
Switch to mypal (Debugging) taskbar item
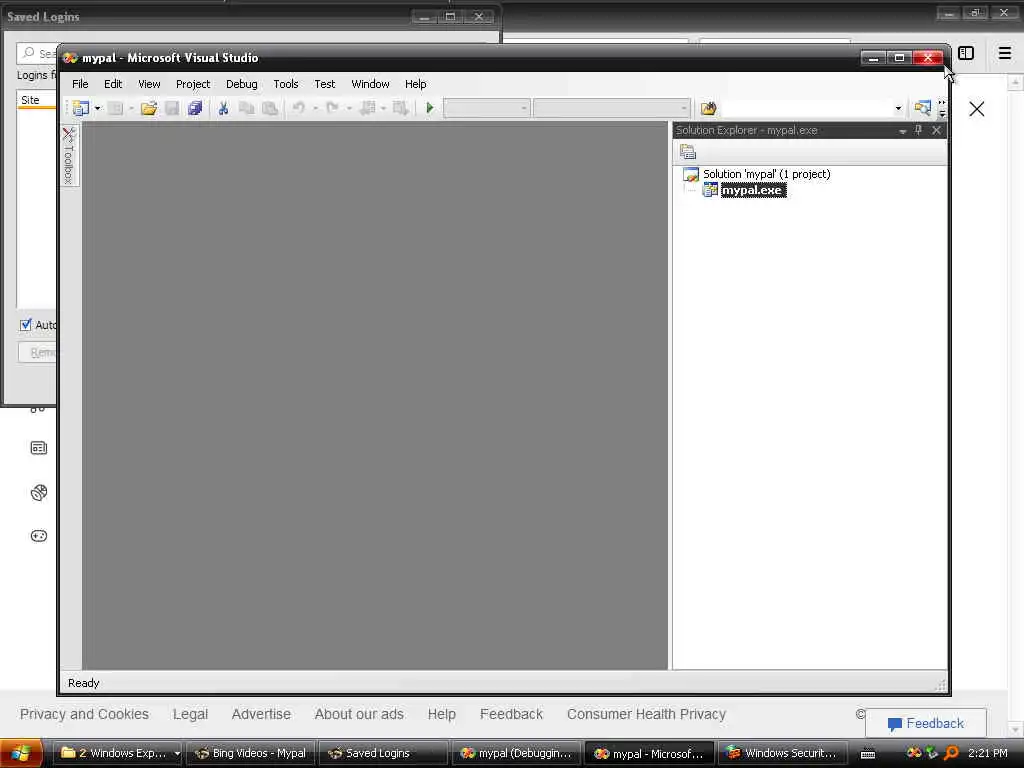click(516, 753)
